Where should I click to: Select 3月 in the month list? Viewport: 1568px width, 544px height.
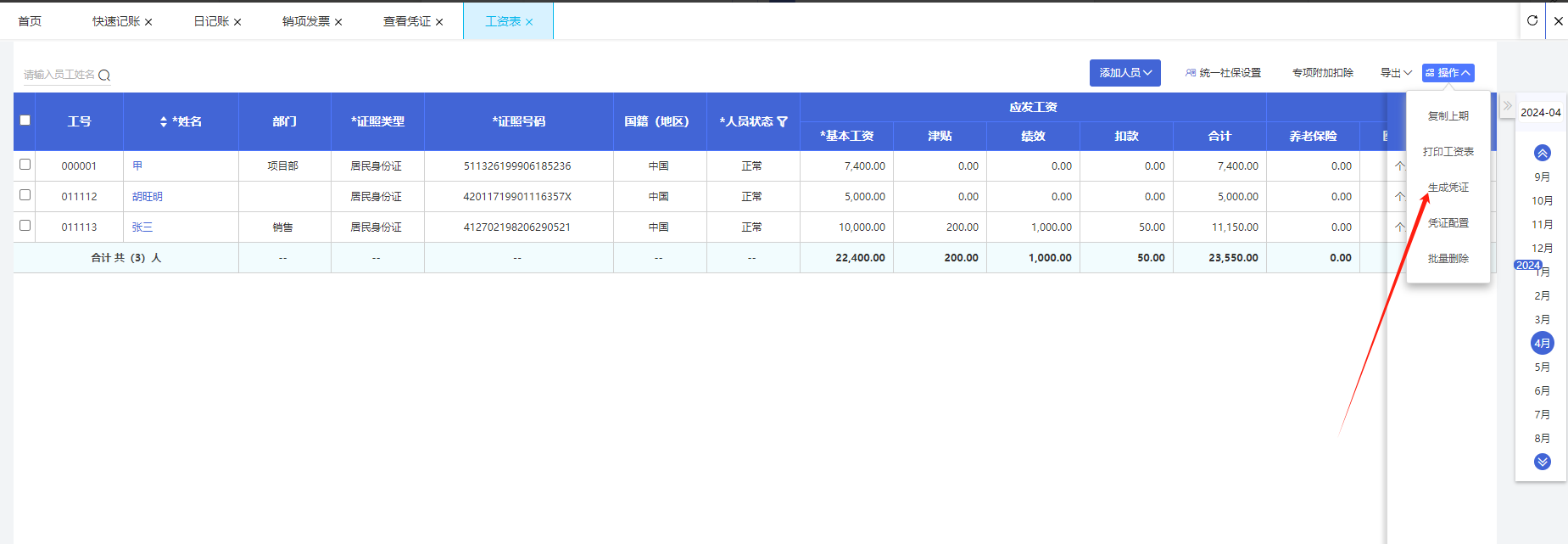(1543, 319)
